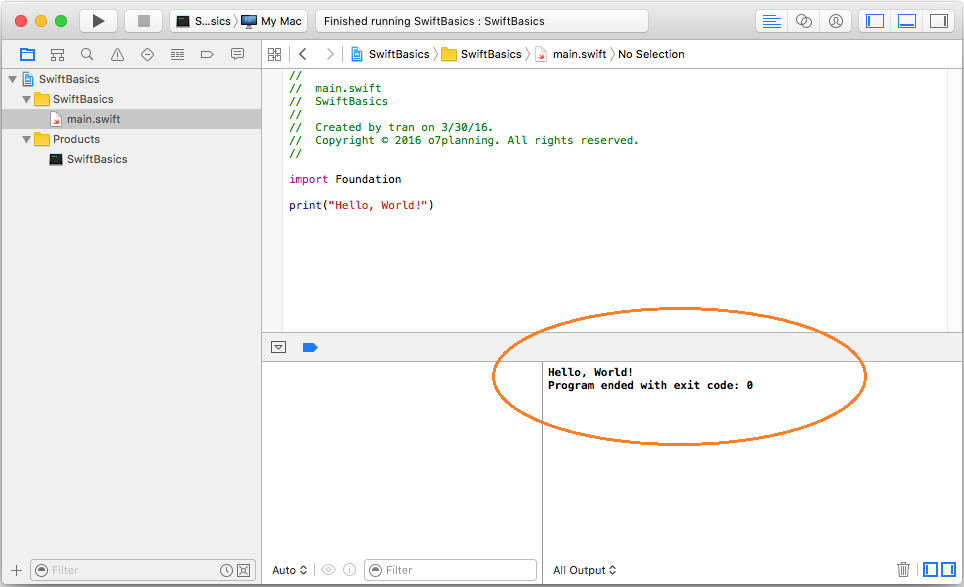Show the Standard editor
This screenshot has width=964, height=587.
772,21
